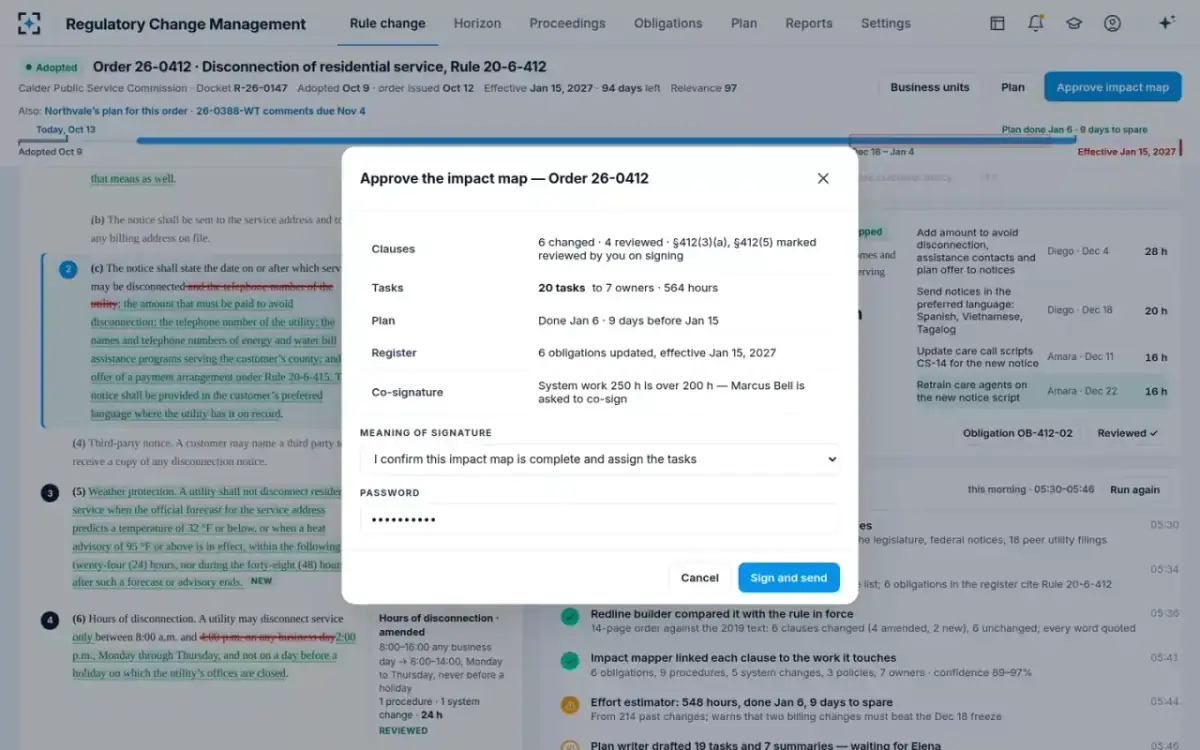Click the Plan button beside Business units
The image size is (1200, 750).
[1013, 87]
